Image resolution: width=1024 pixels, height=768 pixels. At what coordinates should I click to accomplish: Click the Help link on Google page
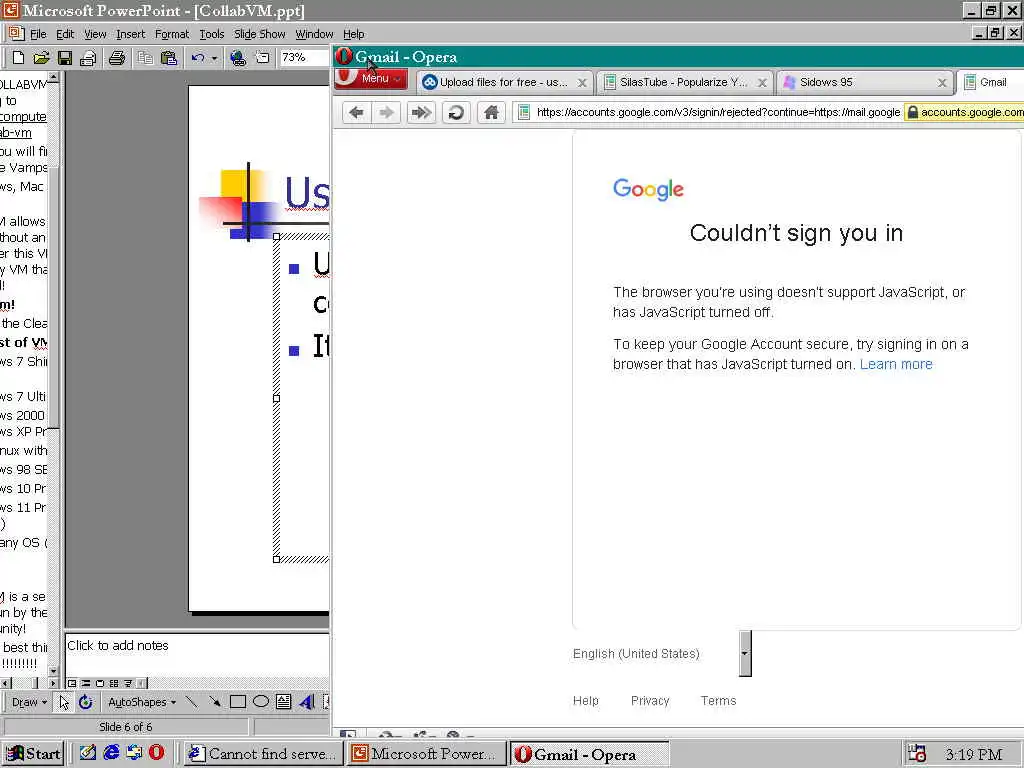pos(585,701)
